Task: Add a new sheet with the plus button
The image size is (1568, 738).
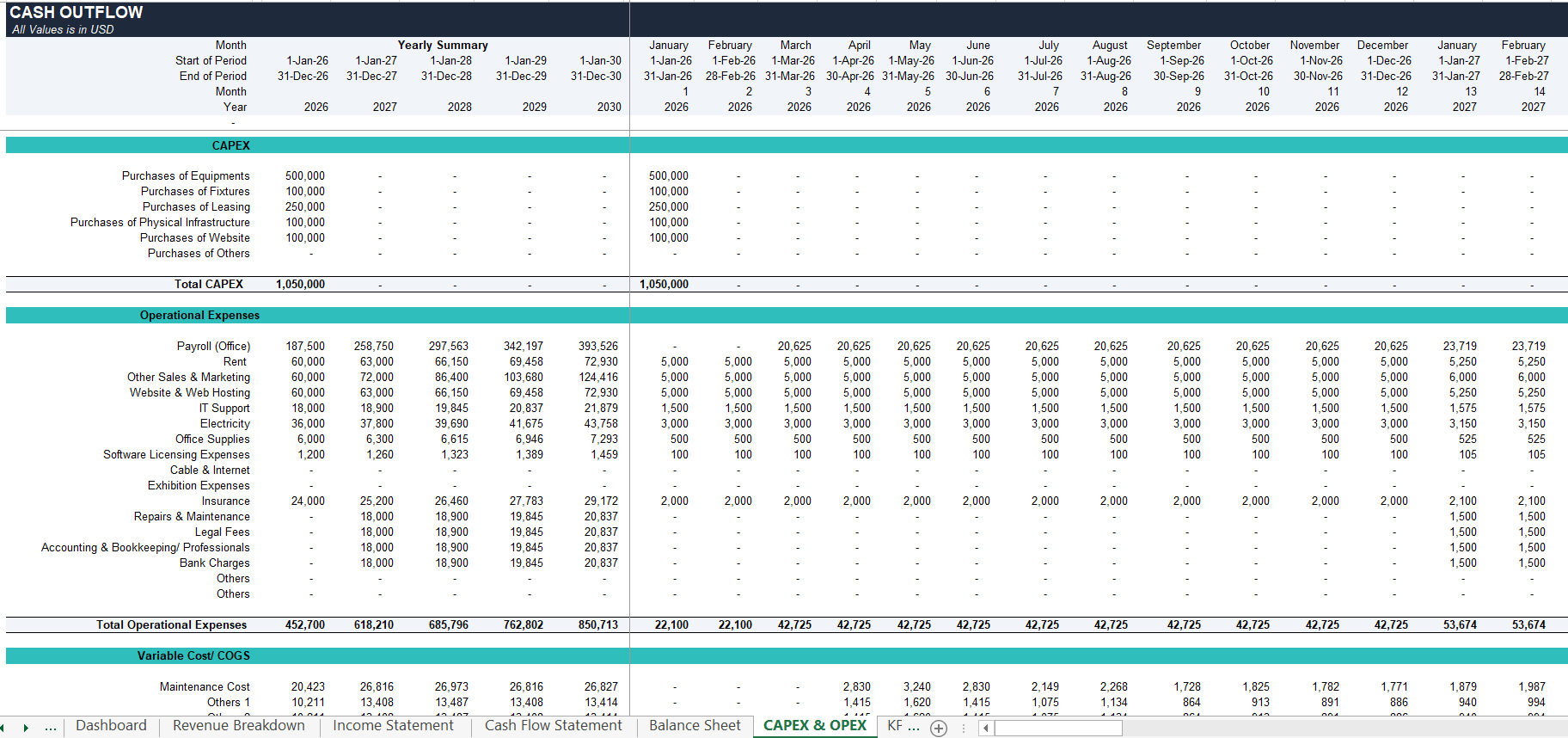Action: [x=939, y=729]
